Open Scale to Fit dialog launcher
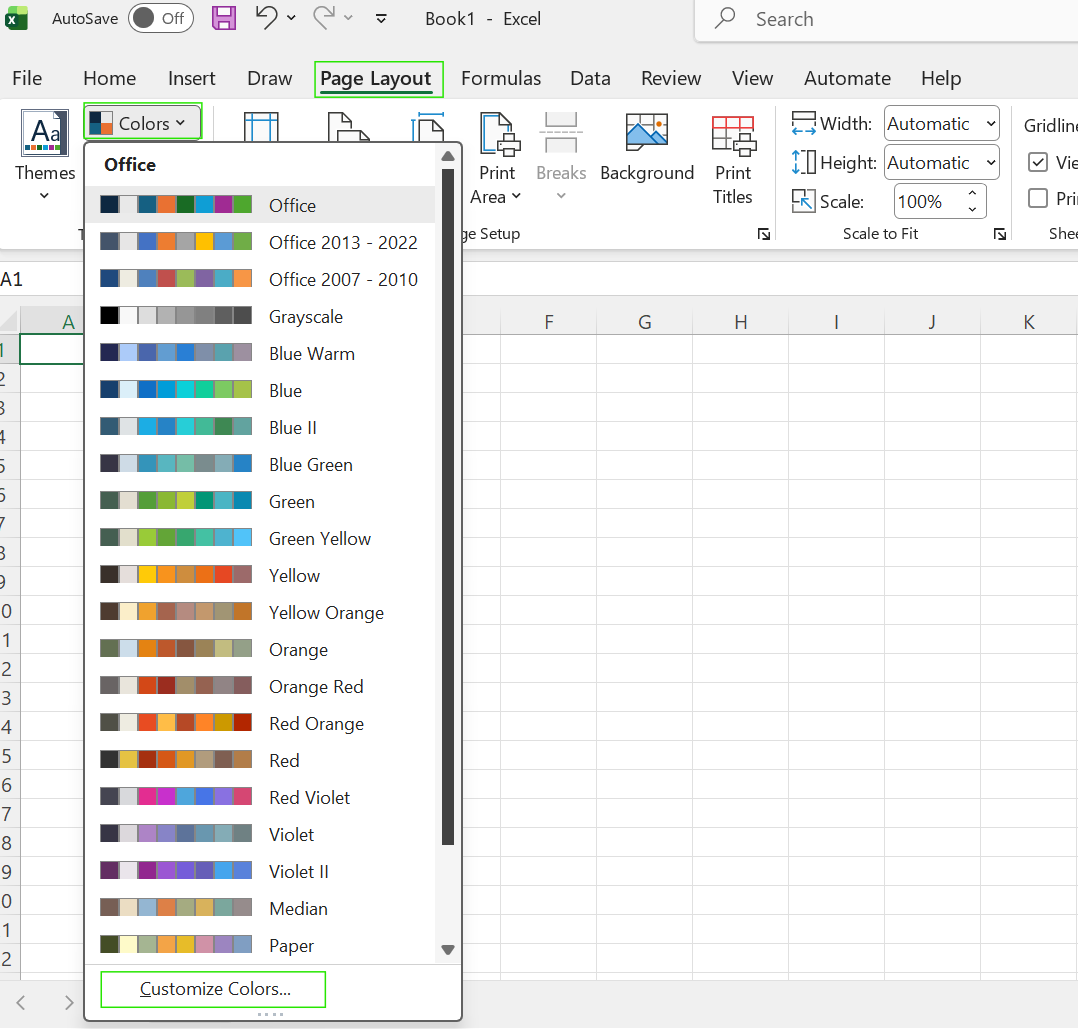 [1000, 234]
